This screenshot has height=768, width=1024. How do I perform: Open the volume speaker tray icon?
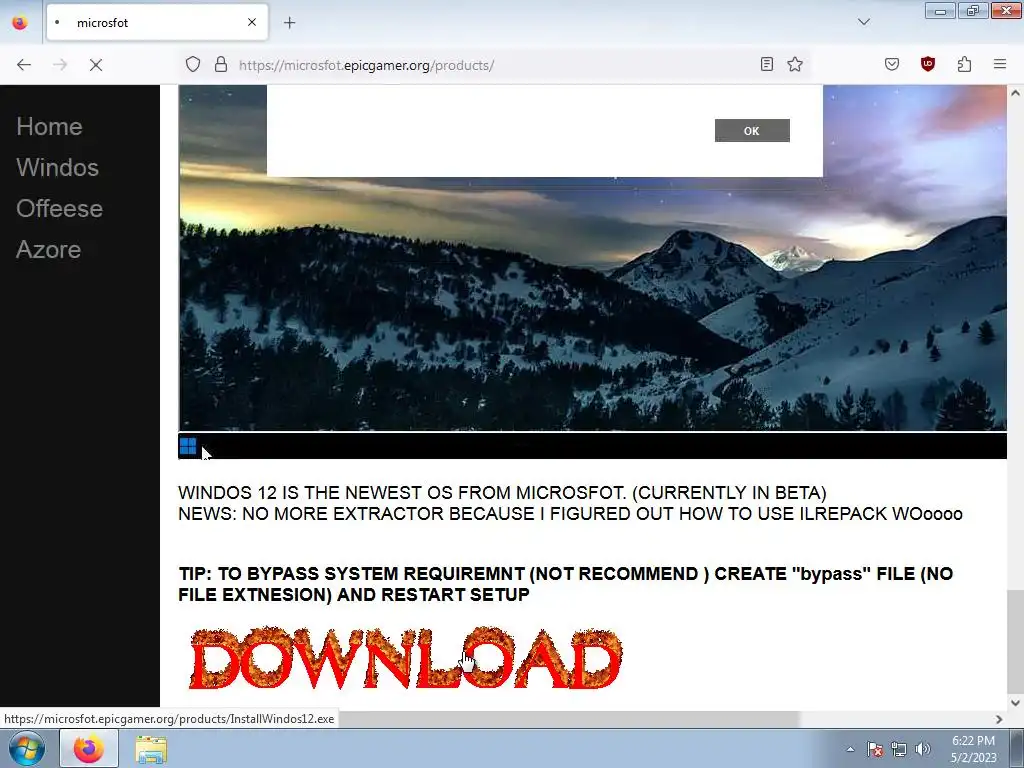coord(923,749)
